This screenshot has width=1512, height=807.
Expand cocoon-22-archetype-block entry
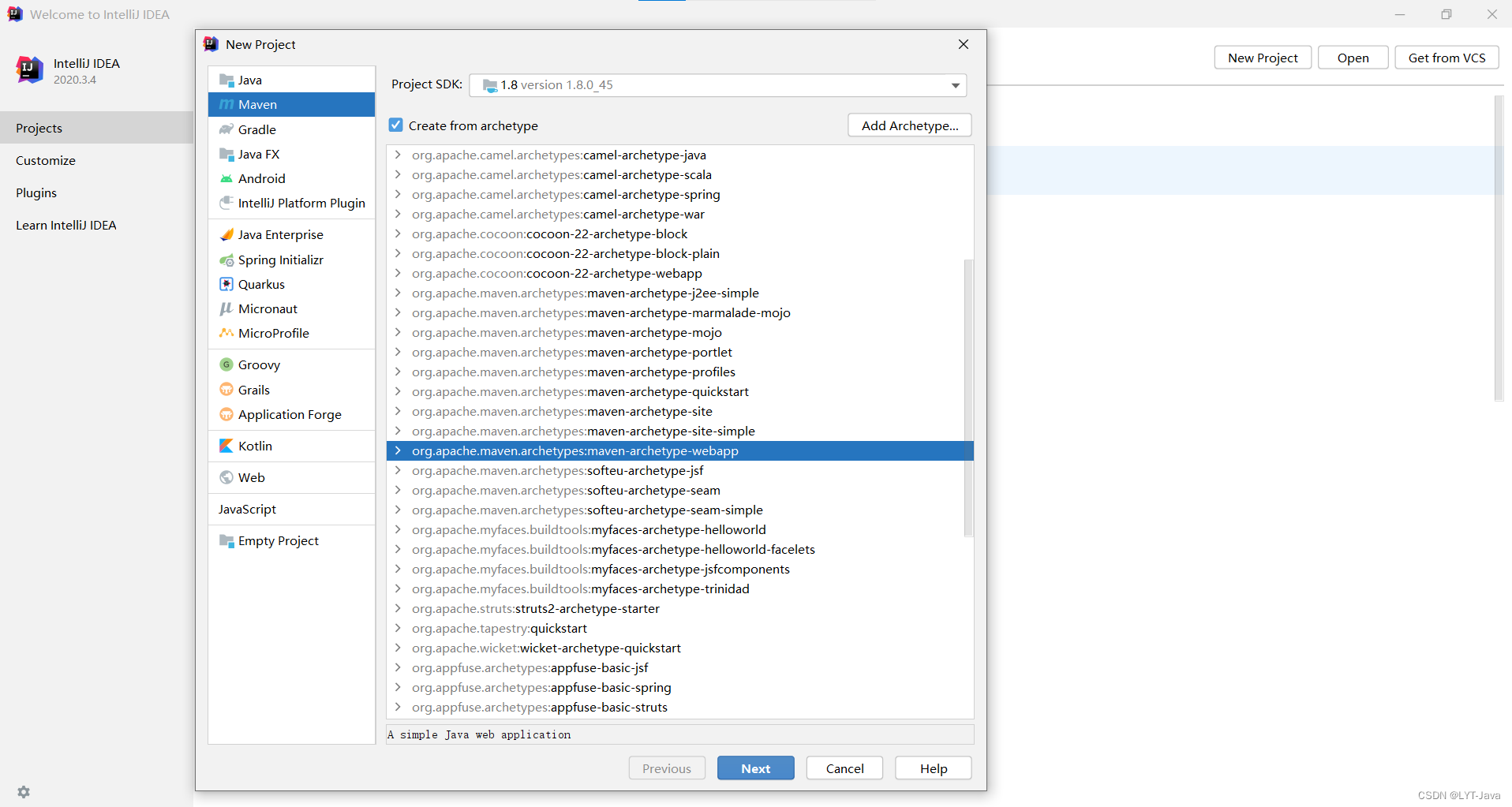click(399, 234)
